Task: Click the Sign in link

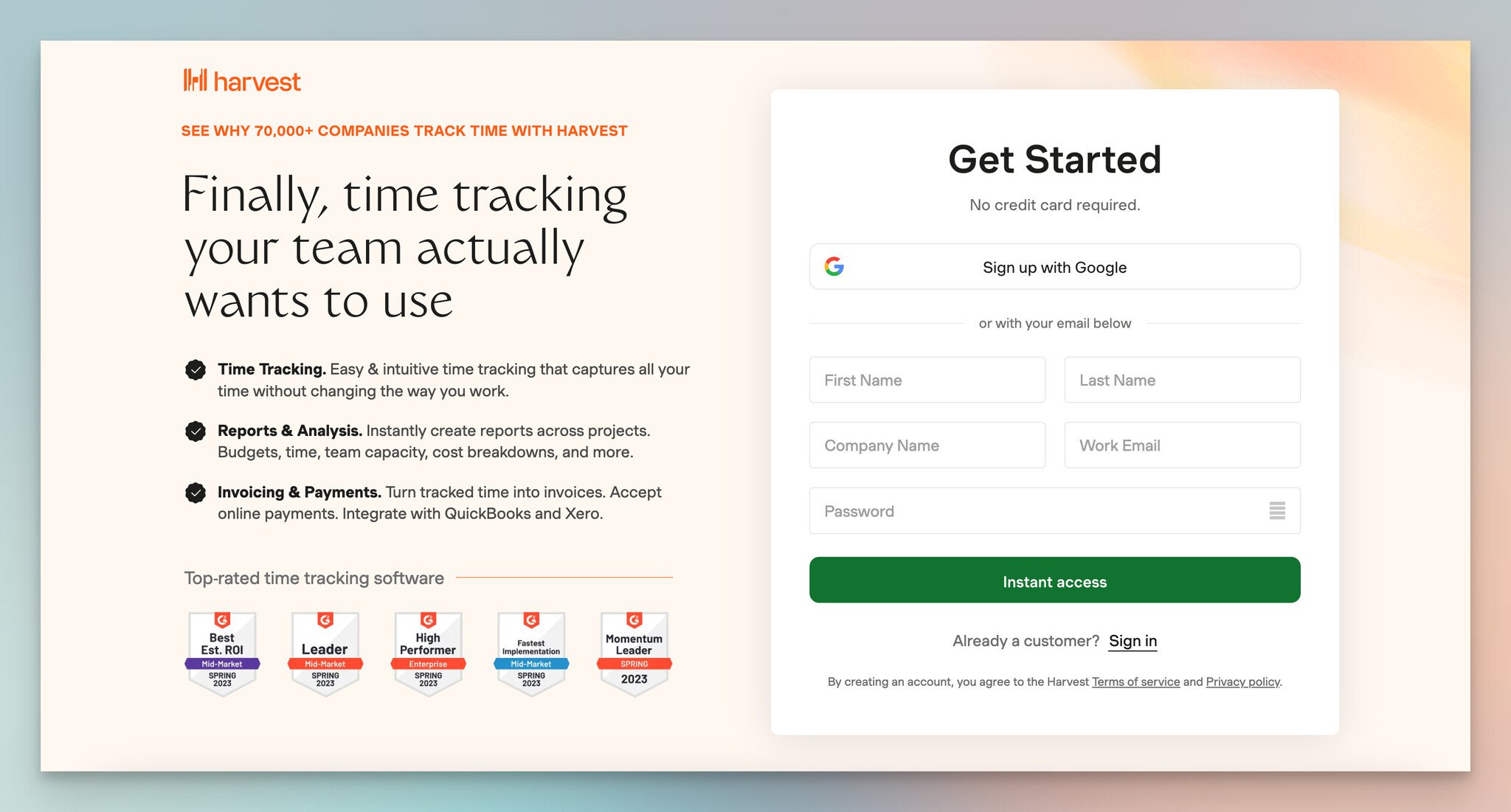Action: [x=1133, y=640]
